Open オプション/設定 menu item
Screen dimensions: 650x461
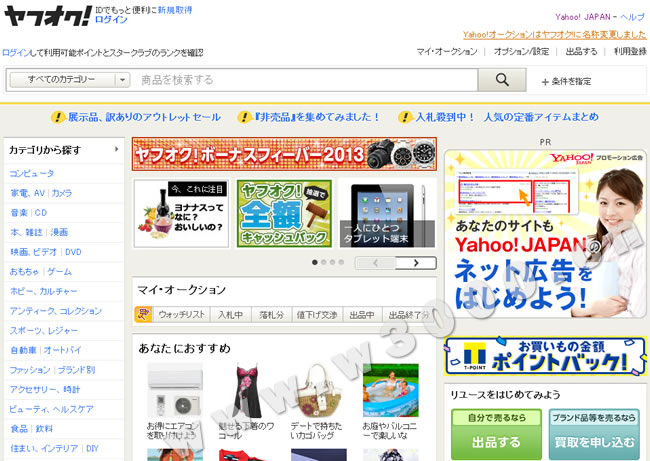coord(521,52)
